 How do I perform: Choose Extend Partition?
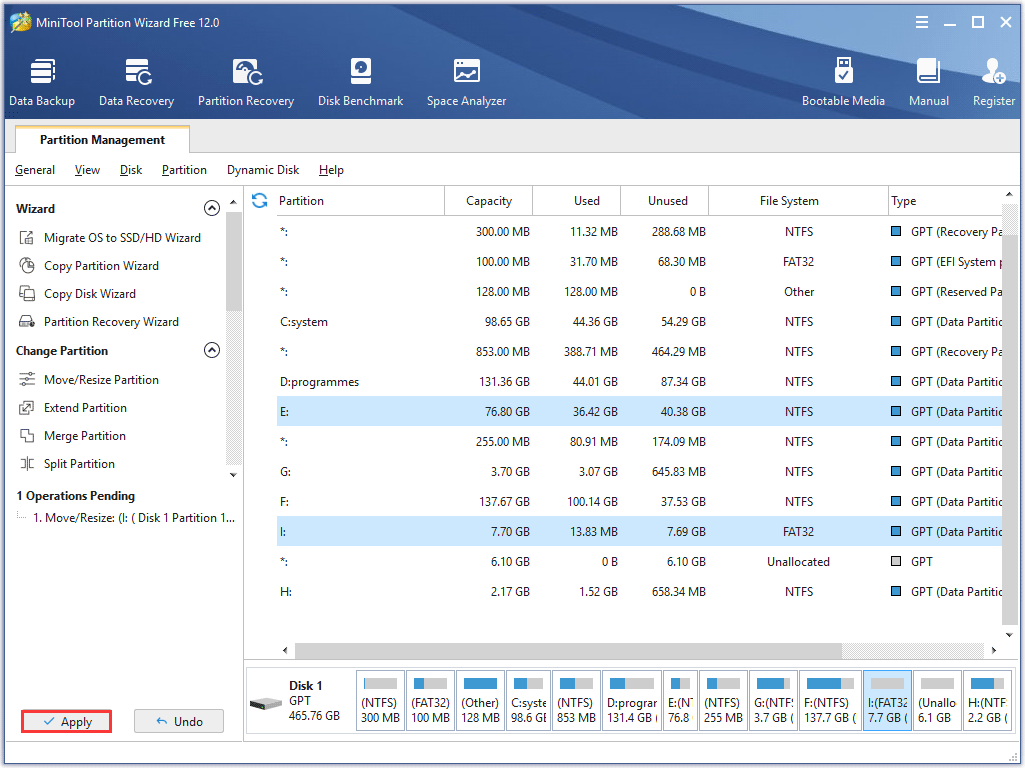pyautogui.click(x=73, y=408)
